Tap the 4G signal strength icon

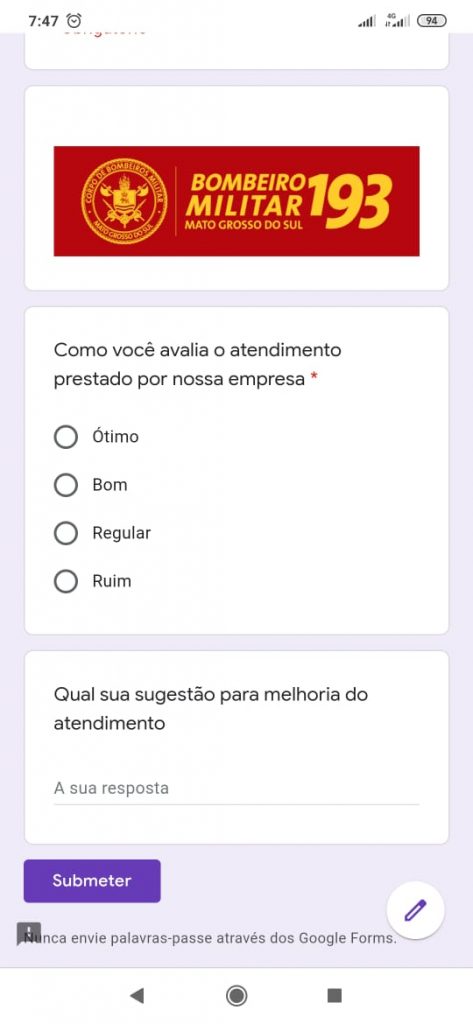point(397,20)
